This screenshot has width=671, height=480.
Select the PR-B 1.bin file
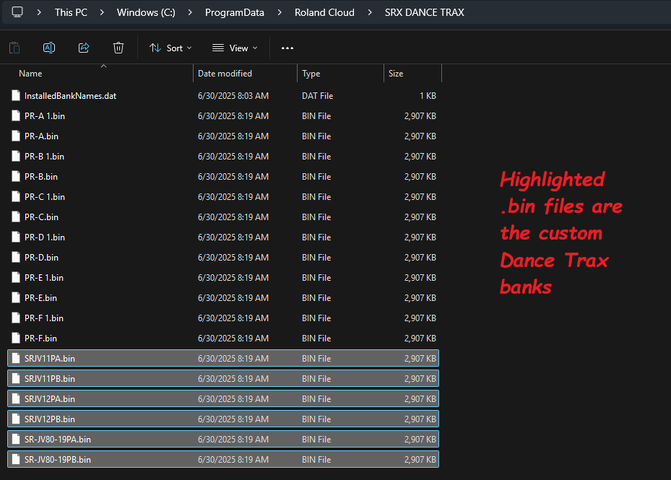coord(223,156)
